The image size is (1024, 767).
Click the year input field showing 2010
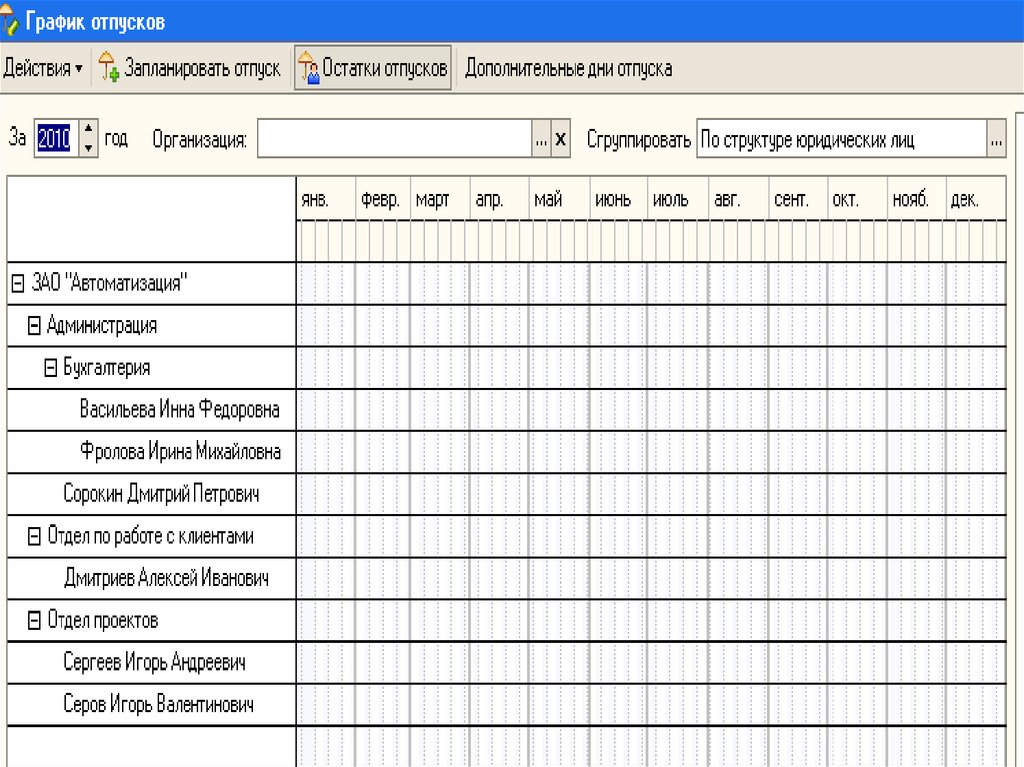pos(54,139)
